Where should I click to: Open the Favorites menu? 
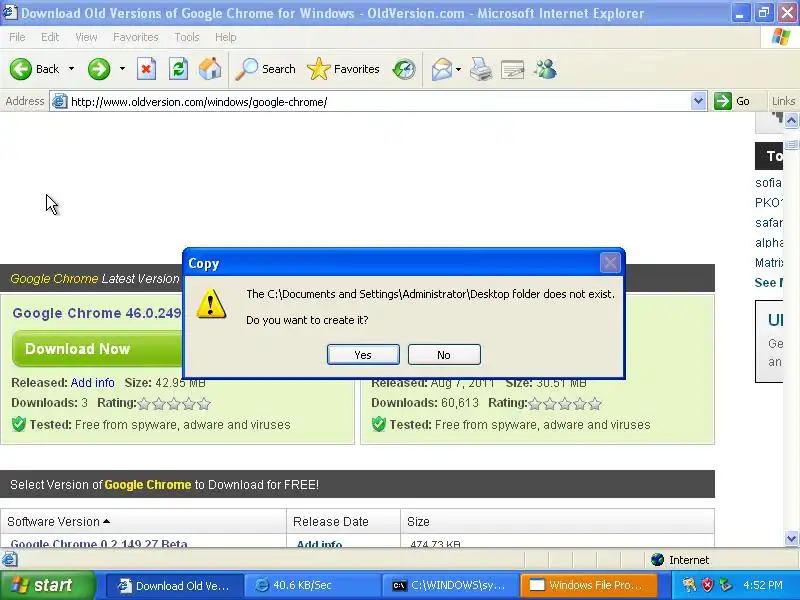pyautogui.click(x=136, y=37)
